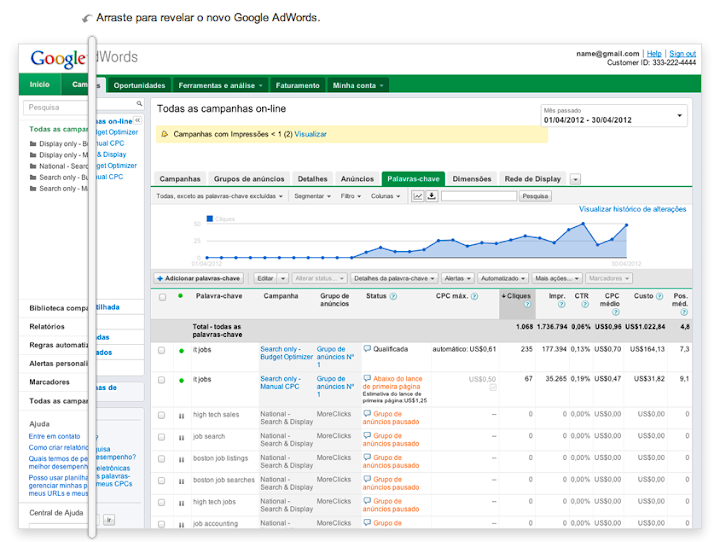Check the it jobs Budget Optimizer row
Viewport: 720px width, 542px height.
162,350
